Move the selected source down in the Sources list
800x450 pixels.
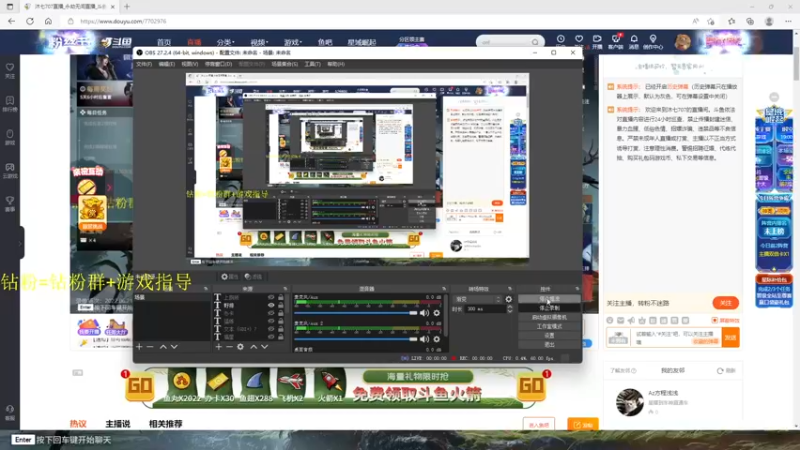click(264, 347)
